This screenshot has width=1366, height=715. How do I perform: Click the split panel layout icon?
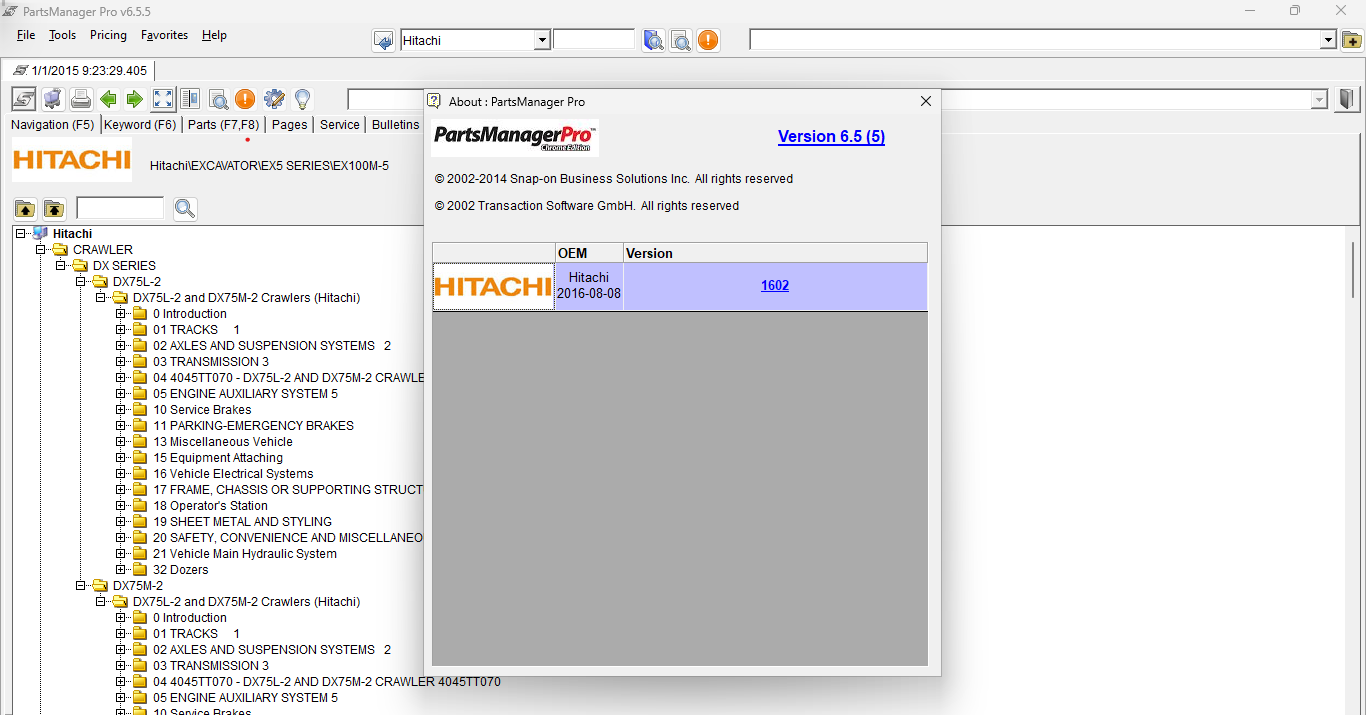(190, 99)
